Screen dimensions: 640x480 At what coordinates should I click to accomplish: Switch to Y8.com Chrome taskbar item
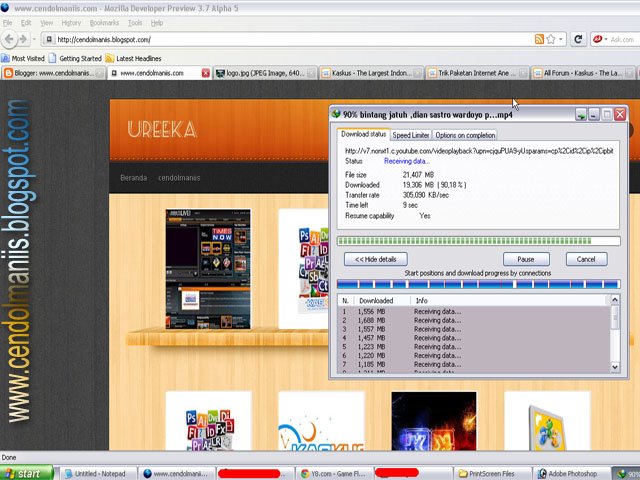coord(333,473)
